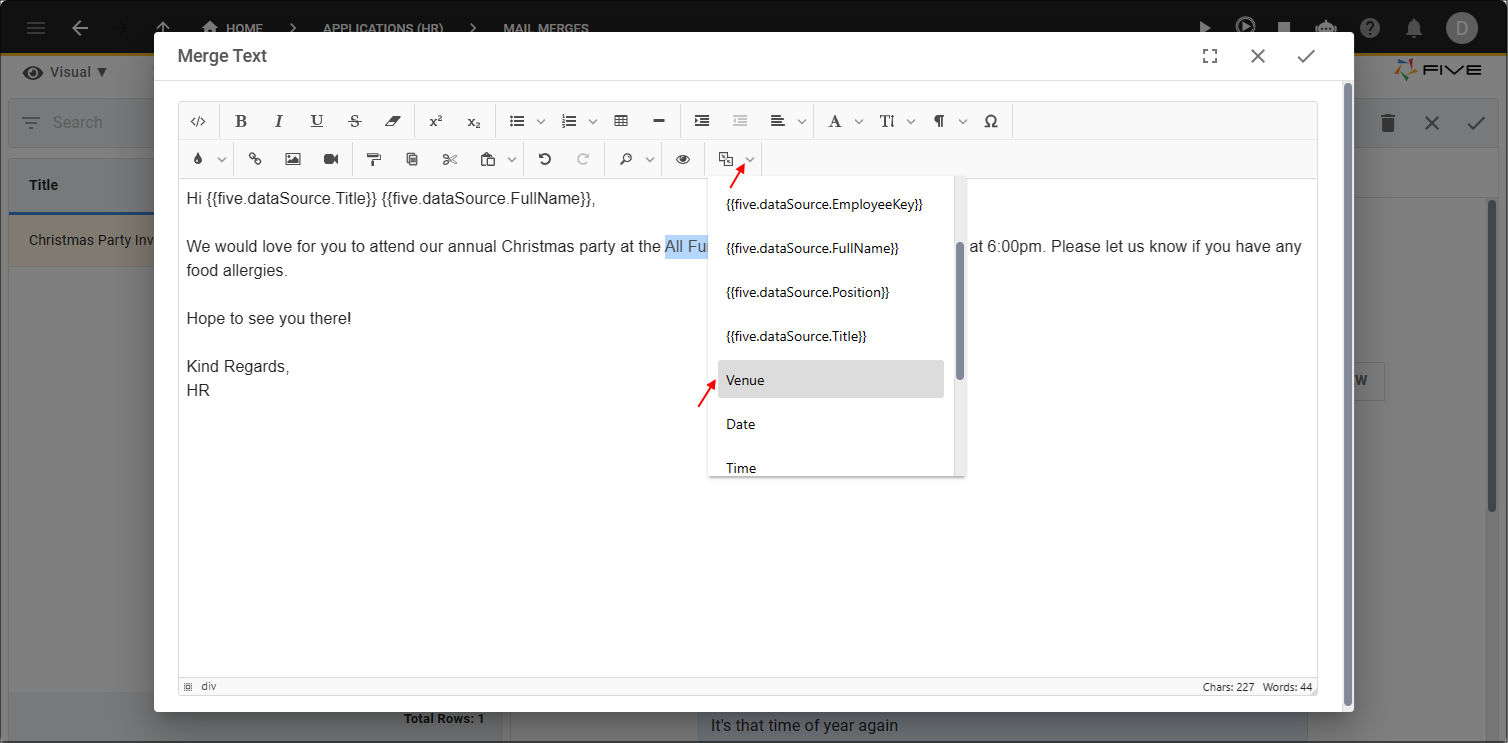Click the paragraph format icon
The width and height of the screenshot is (1508, 743).
(x=939, y=121)
